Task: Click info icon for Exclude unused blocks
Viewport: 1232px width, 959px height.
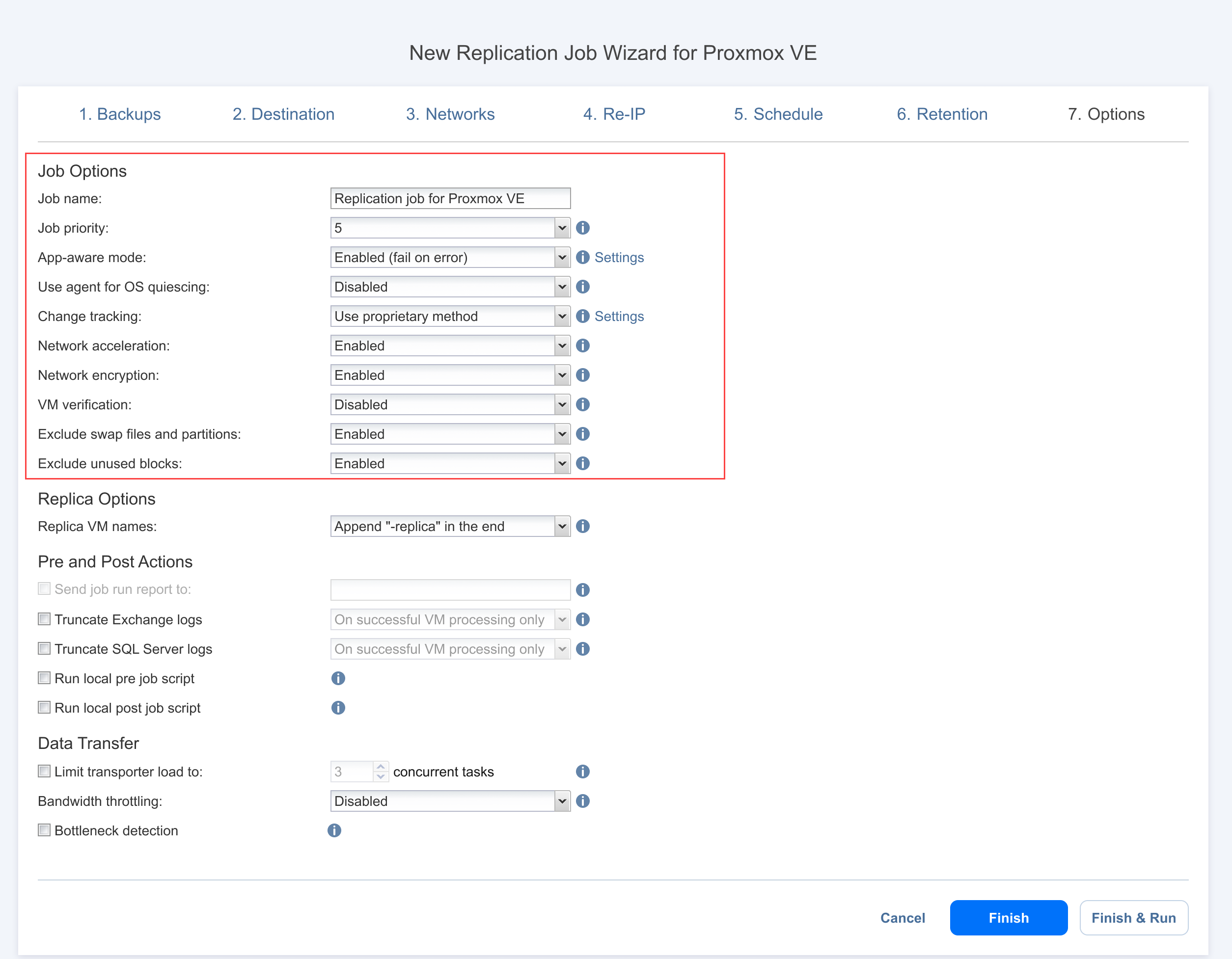Action: click(x=583, y=463)
